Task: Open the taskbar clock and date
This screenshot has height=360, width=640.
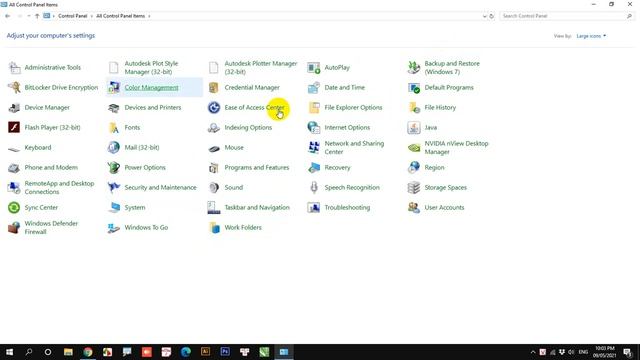Action: coord(604,352)
